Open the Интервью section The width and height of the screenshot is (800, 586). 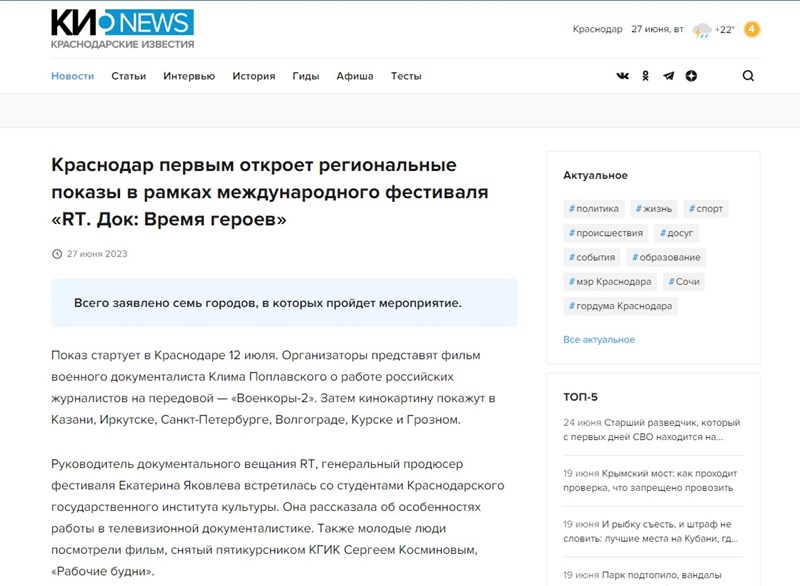pyautogui.click(x=189, y=76)
